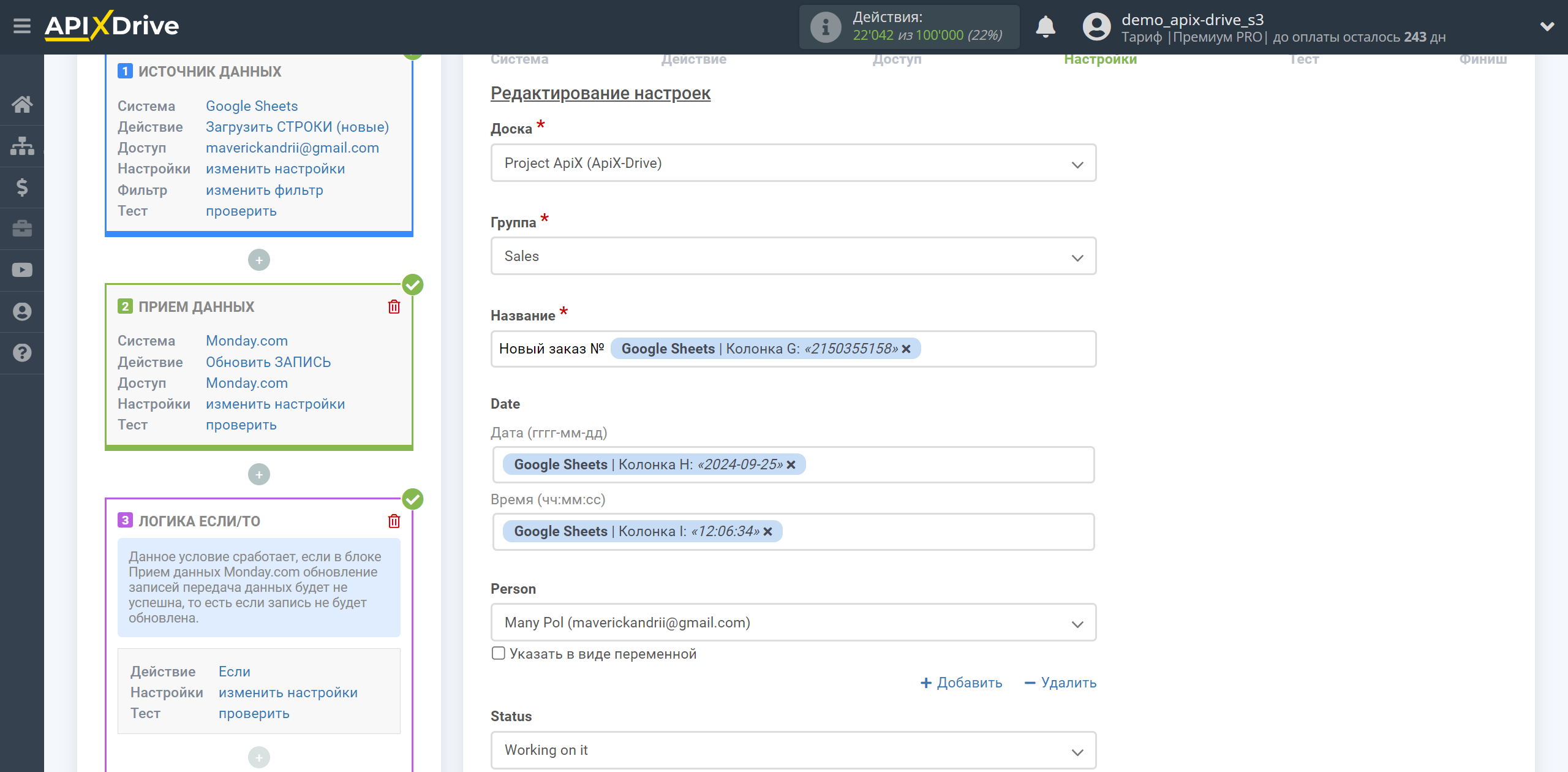Click into the Дата input field
Viewport: 1568px width, 772px height.
pos(793,464)
